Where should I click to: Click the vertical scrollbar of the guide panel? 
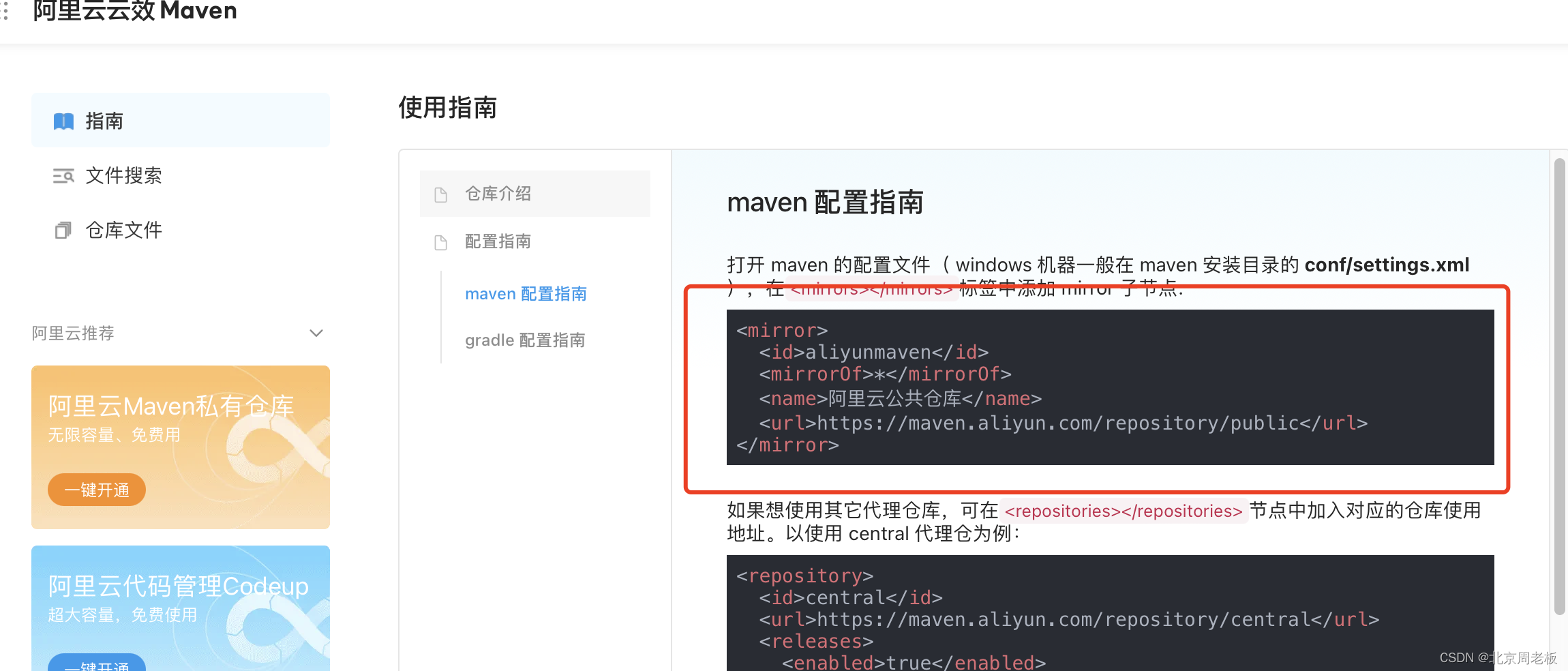(1559, 387)
